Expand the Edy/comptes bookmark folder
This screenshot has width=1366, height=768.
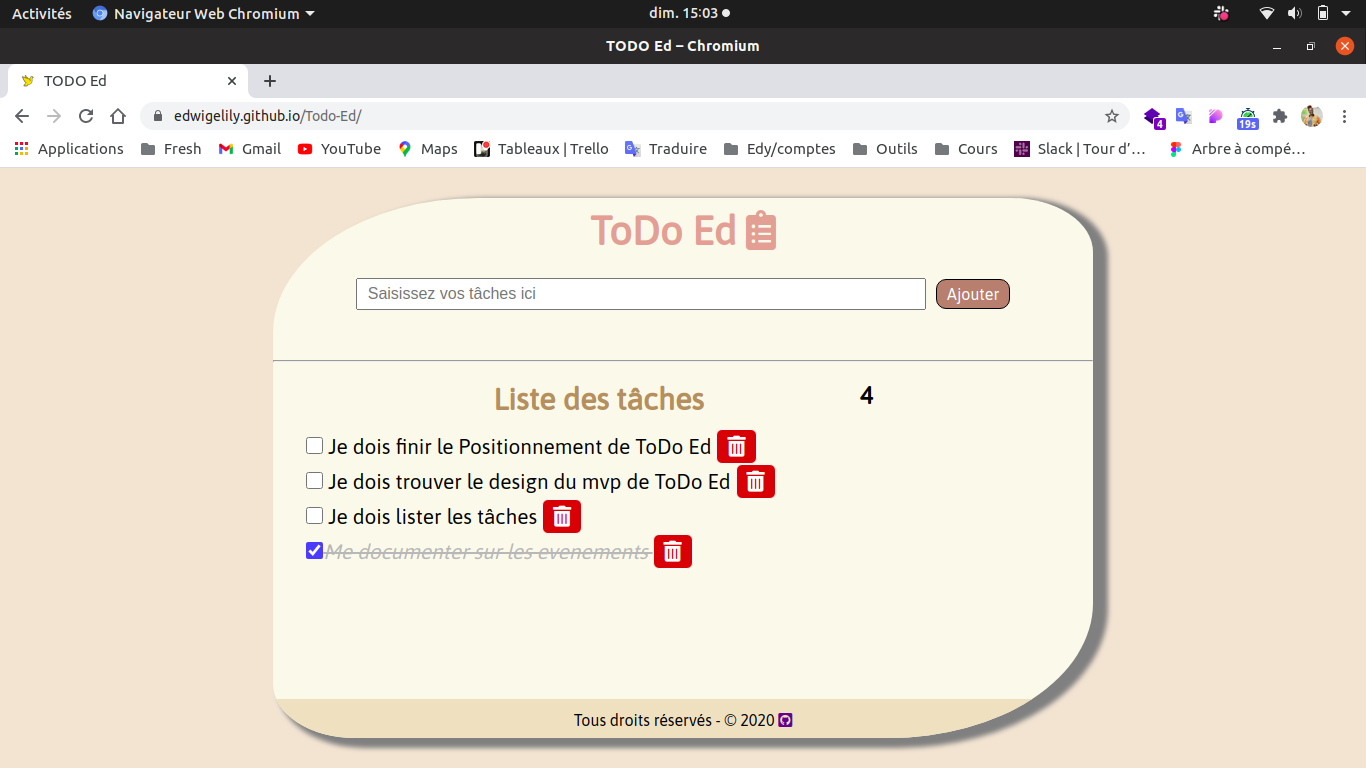tap(779, 149)
